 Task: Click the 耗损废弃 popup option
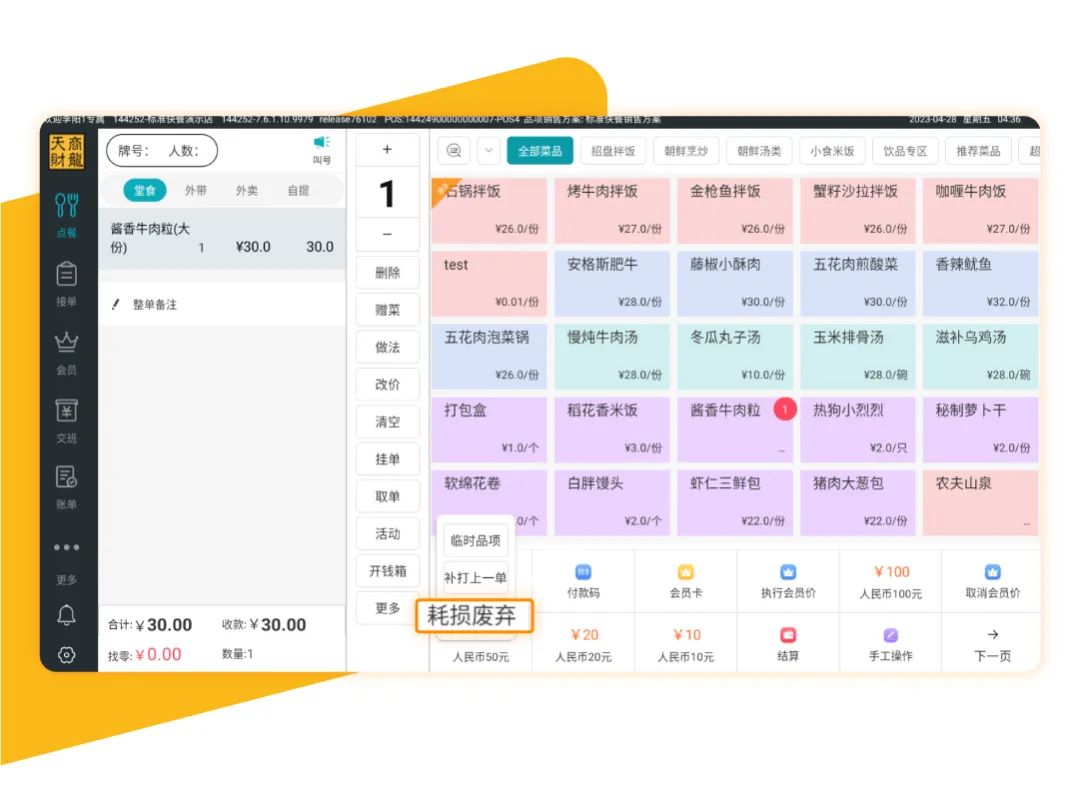(476, 615)
